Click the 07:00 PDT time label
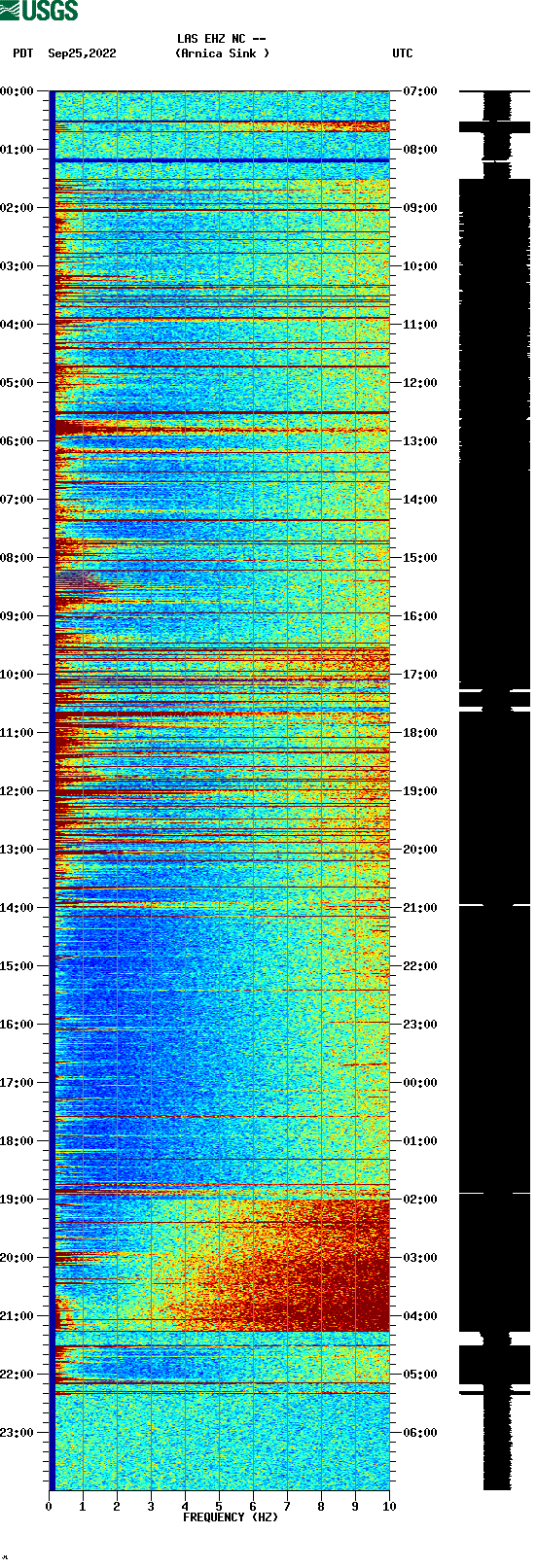This screenshot has width=537, height=1568. [x=18, y=500]
